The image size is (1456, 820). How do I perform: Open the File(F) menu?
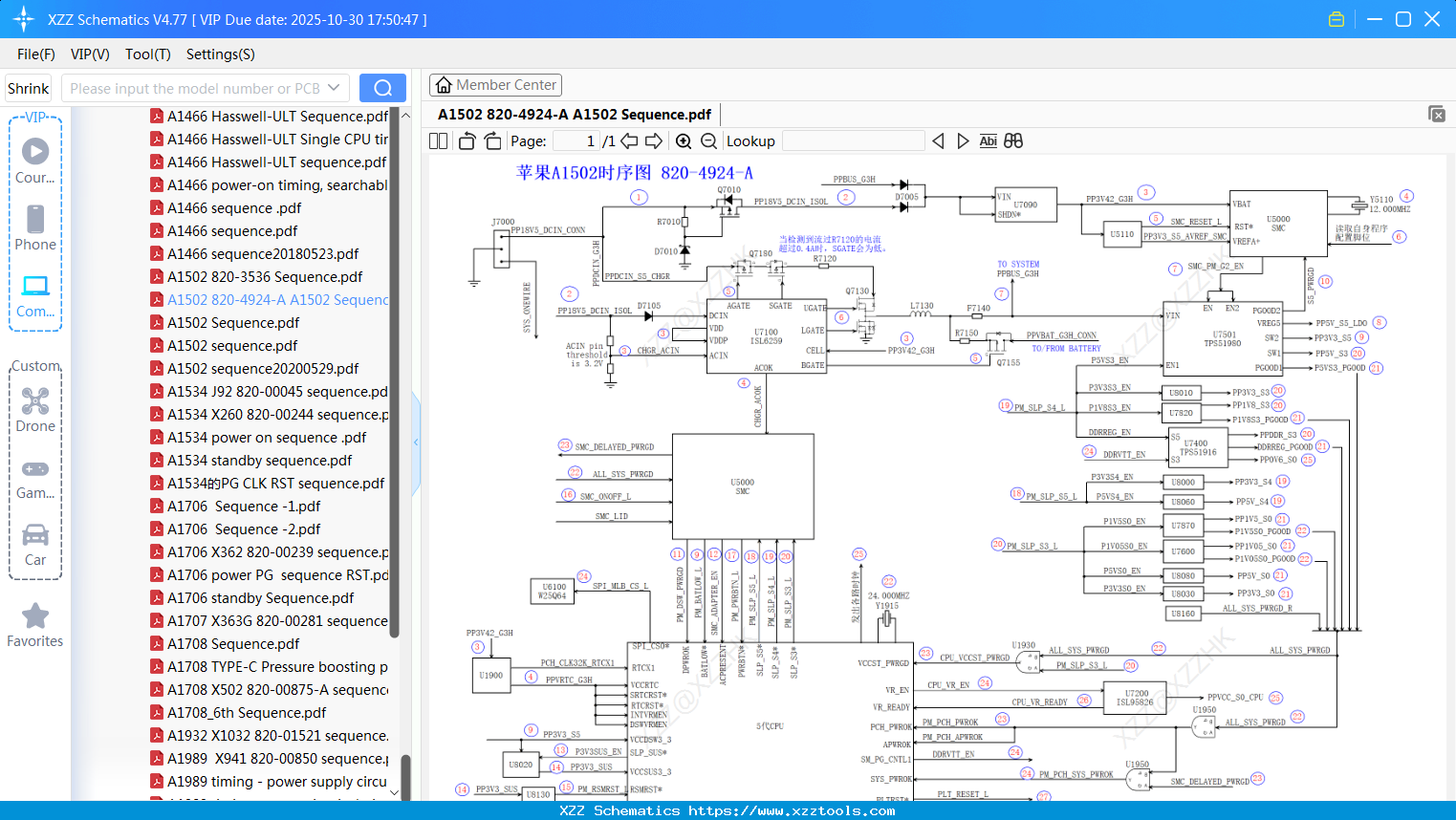point(36,54)
